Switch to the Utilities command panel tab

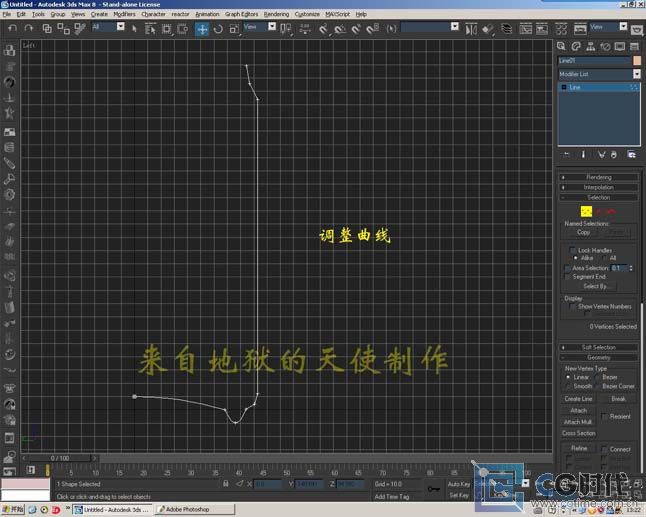(x=634, y=46)
